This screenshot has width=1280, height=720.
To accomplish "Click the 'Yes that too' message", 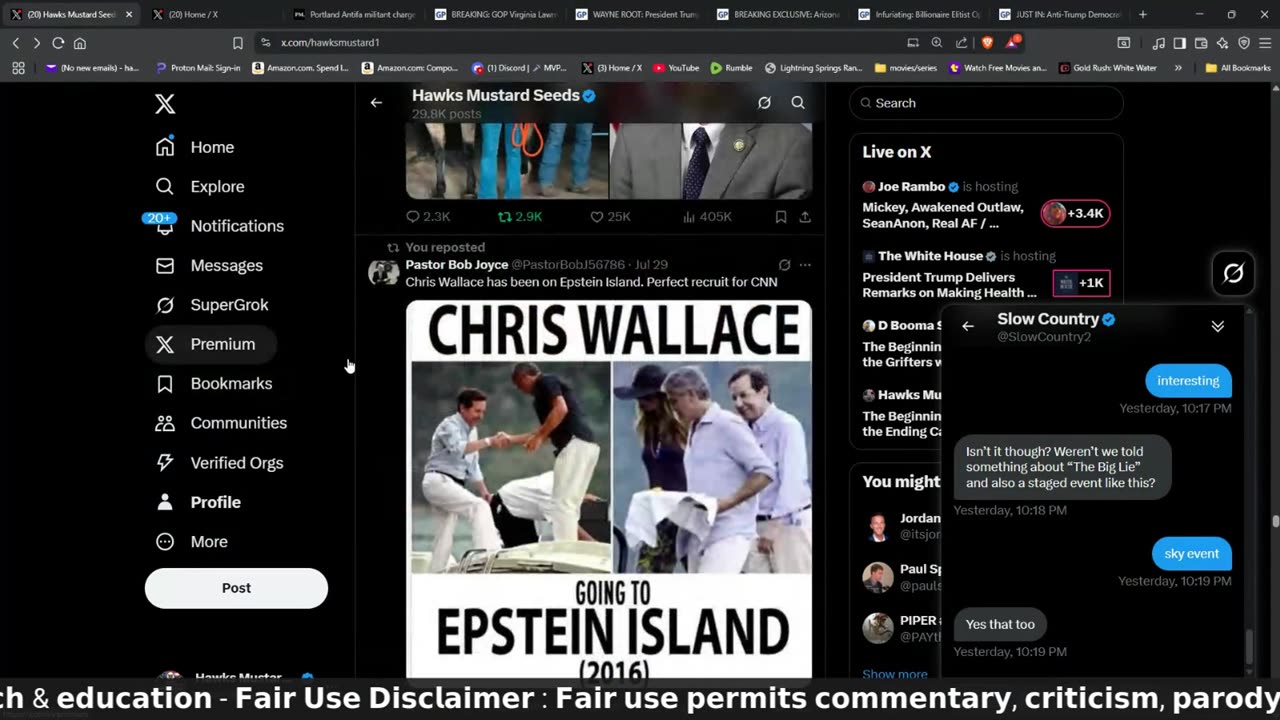I will coord(1000,624).
